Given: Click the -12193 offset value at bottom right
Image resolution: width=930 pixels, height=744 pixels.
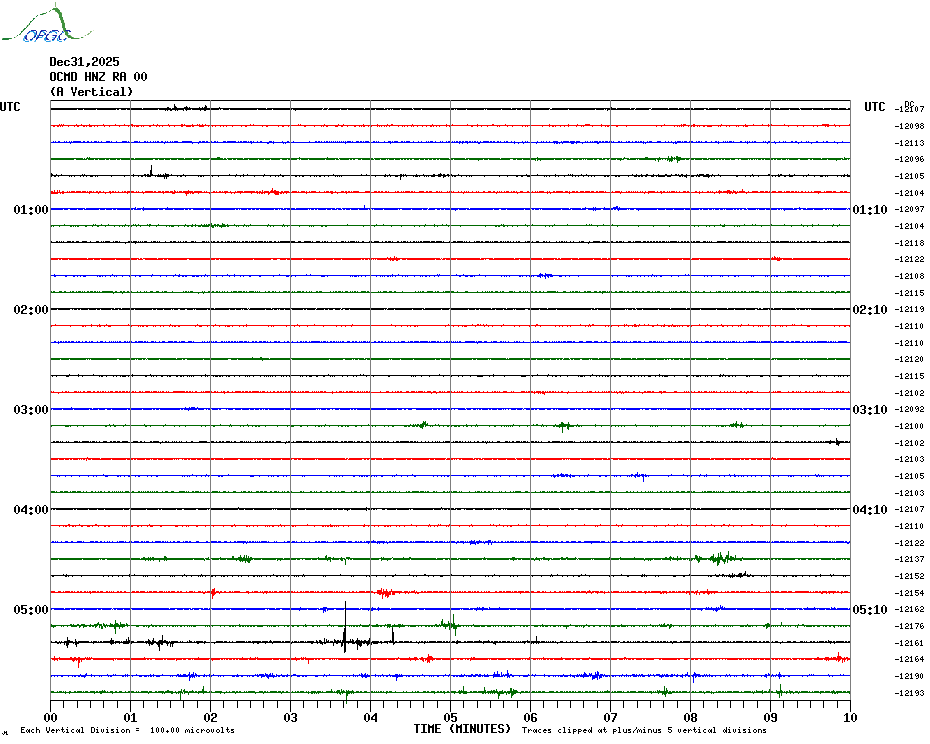Looking at the screenshot, I should (x=910, y=693).
